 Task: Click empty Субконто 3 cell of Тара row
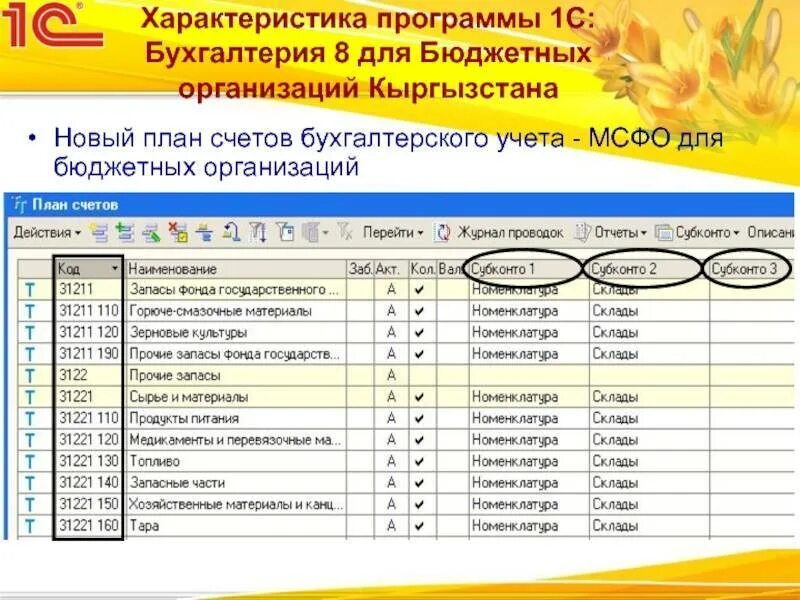pos(752,526)
